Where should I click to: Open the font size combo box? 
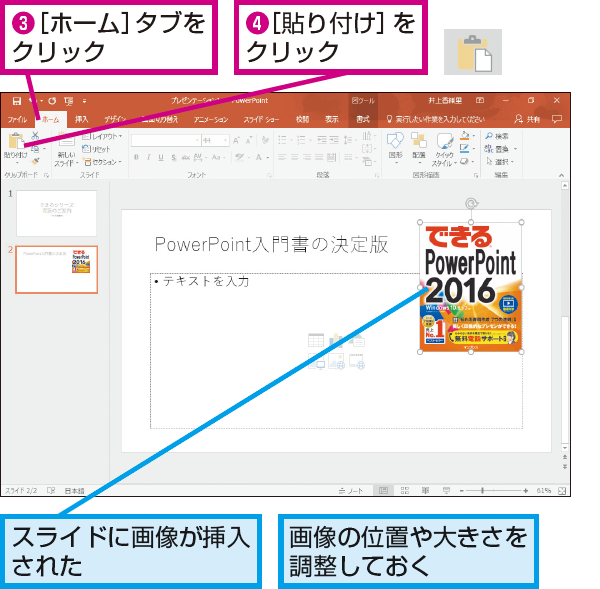click(215, 140)
